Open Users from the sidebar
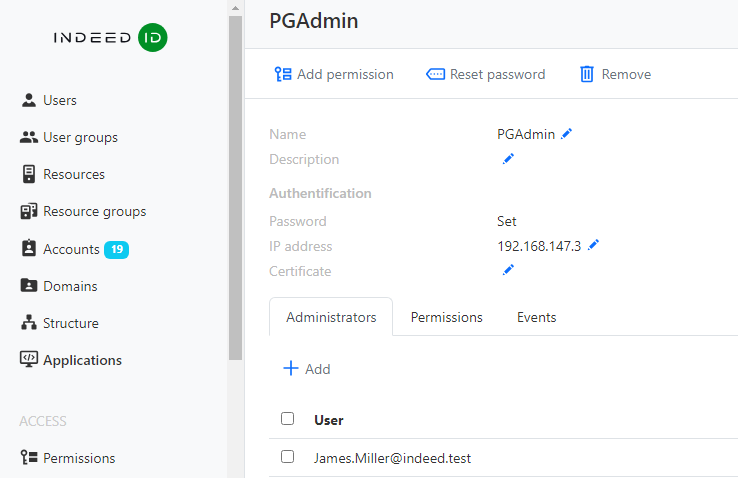 (x=59, y=100)
